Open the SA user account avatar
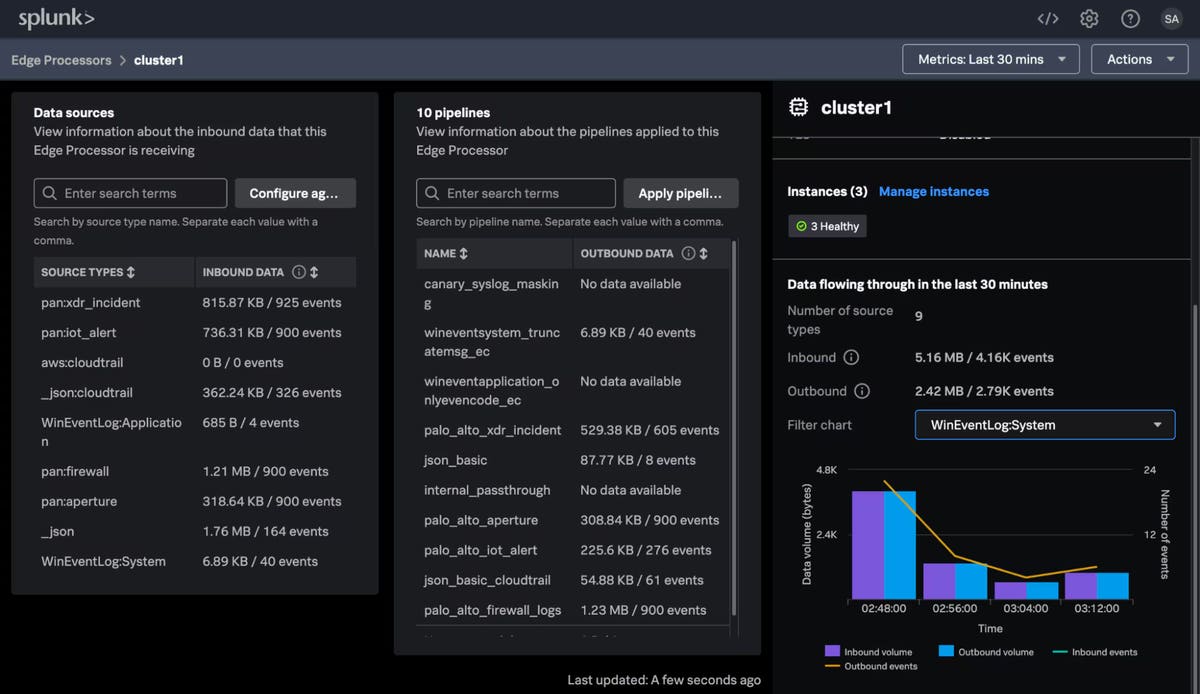The width and height of the screenshot is (1200, 694). coord(1171,18)
